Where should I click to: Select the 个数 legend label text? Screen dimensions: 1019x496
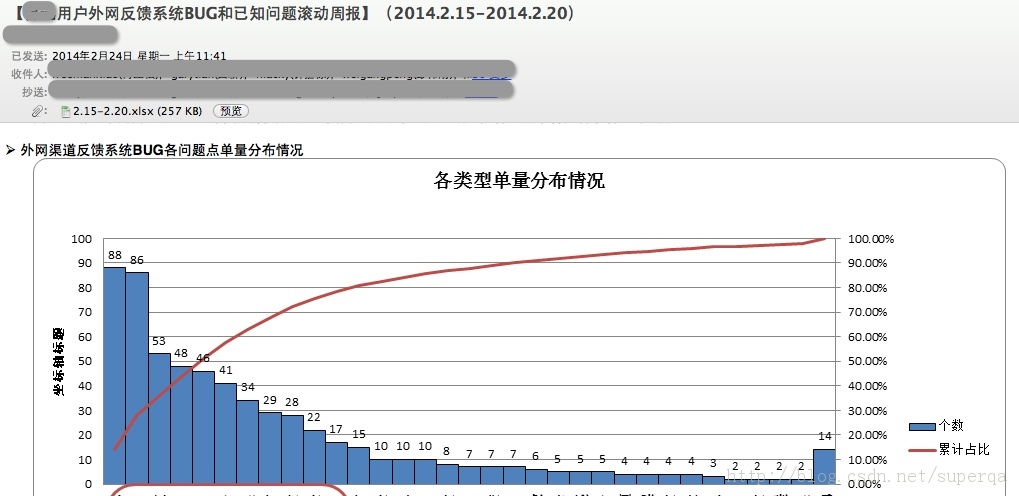coord(951,426)
